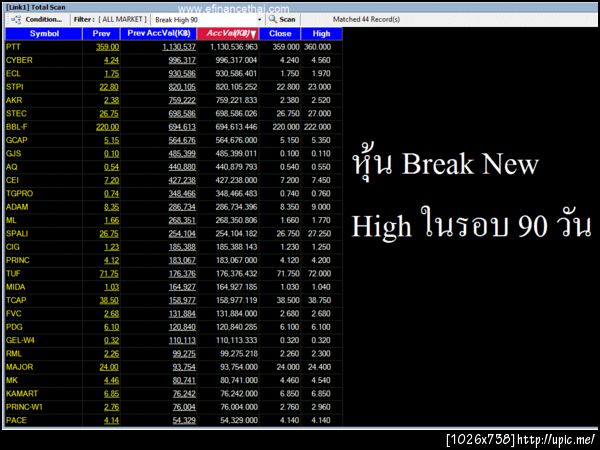Sort by Prev column header
This screenshot has height=450, width=600.
[101, 34]
